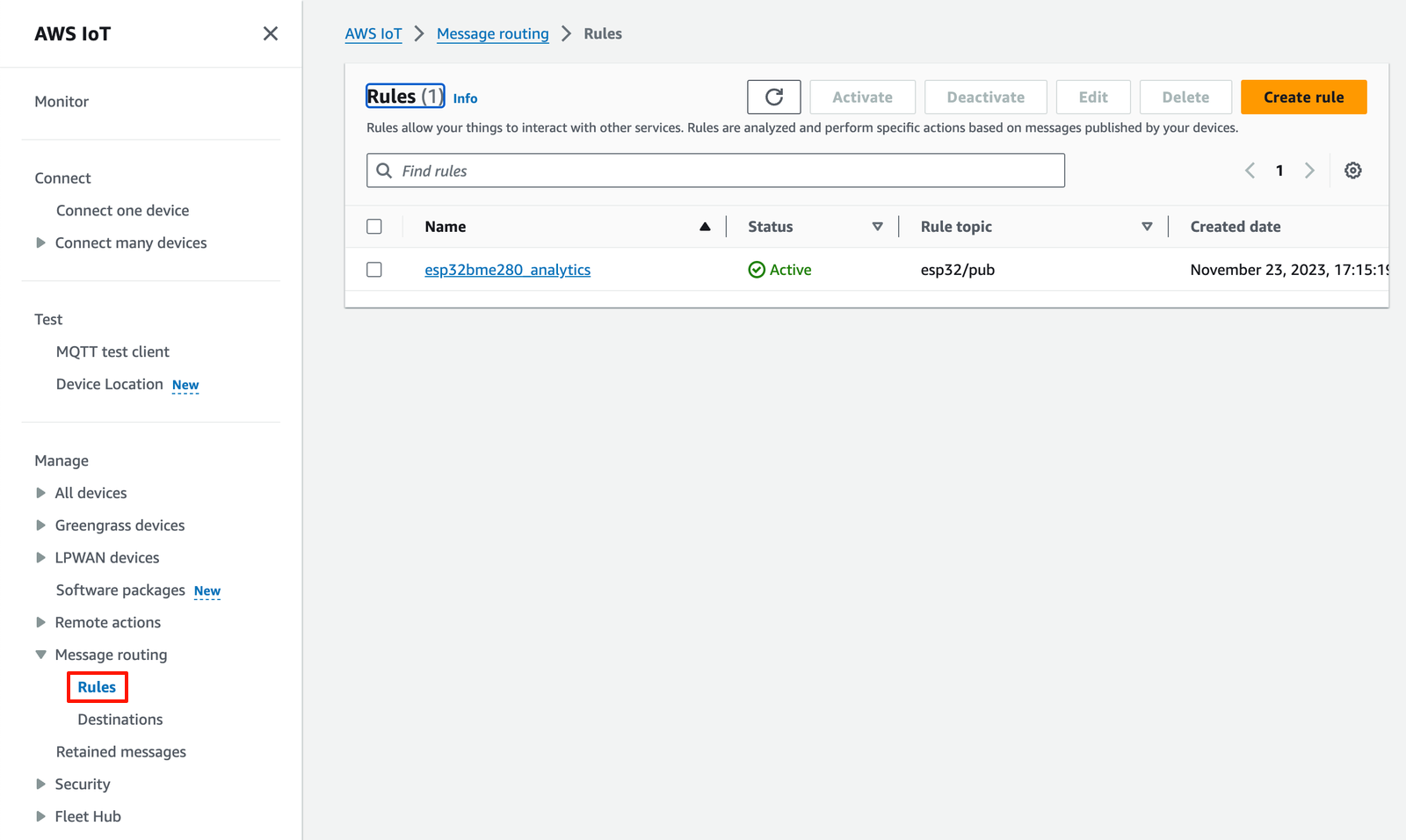Viewport: 1406px width, 840px height.
Task: Close the AWS IoT sidebar panel
Action: point(271,33)
